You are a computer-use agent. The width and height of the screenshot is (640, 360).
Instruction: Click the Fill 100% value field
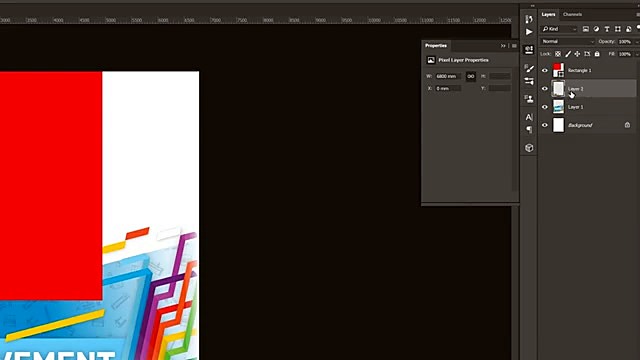click(625, 54)
